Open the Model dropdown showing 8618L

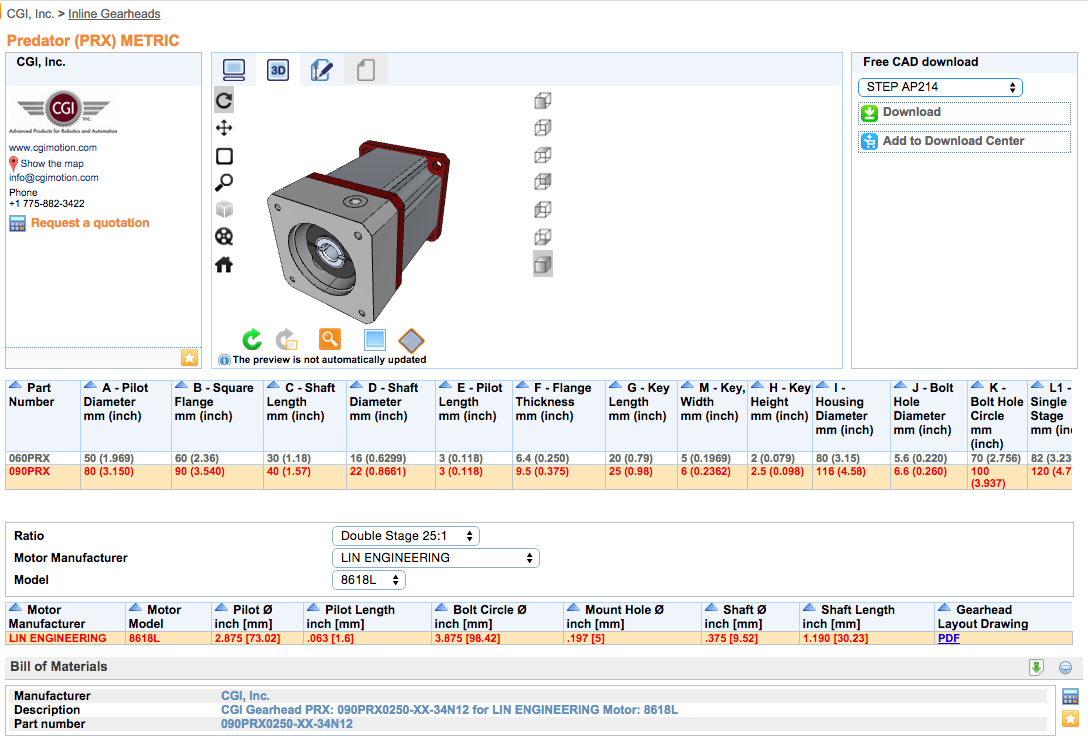pyautogui.click(x=368, y=580)
